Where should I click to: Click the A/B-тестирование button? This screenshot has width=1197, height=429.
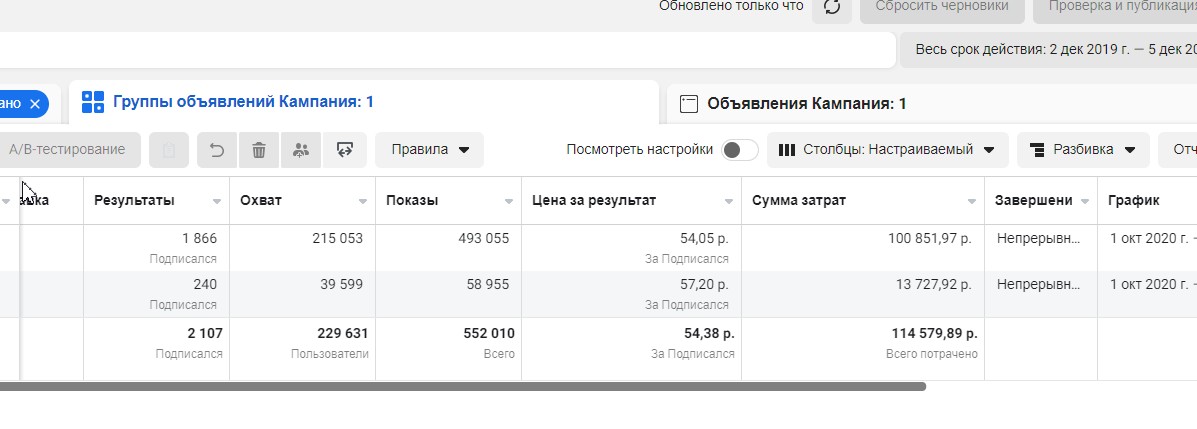pyautogui.click(x=67, y=150)
